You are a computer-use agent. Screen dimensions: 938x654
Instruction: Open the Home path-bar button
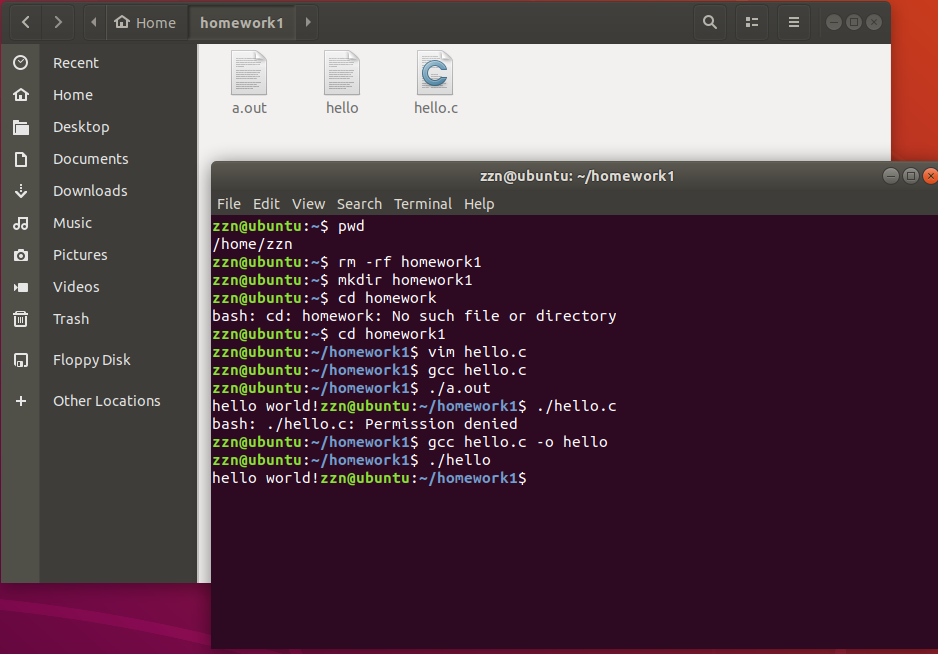pos(145,22)
